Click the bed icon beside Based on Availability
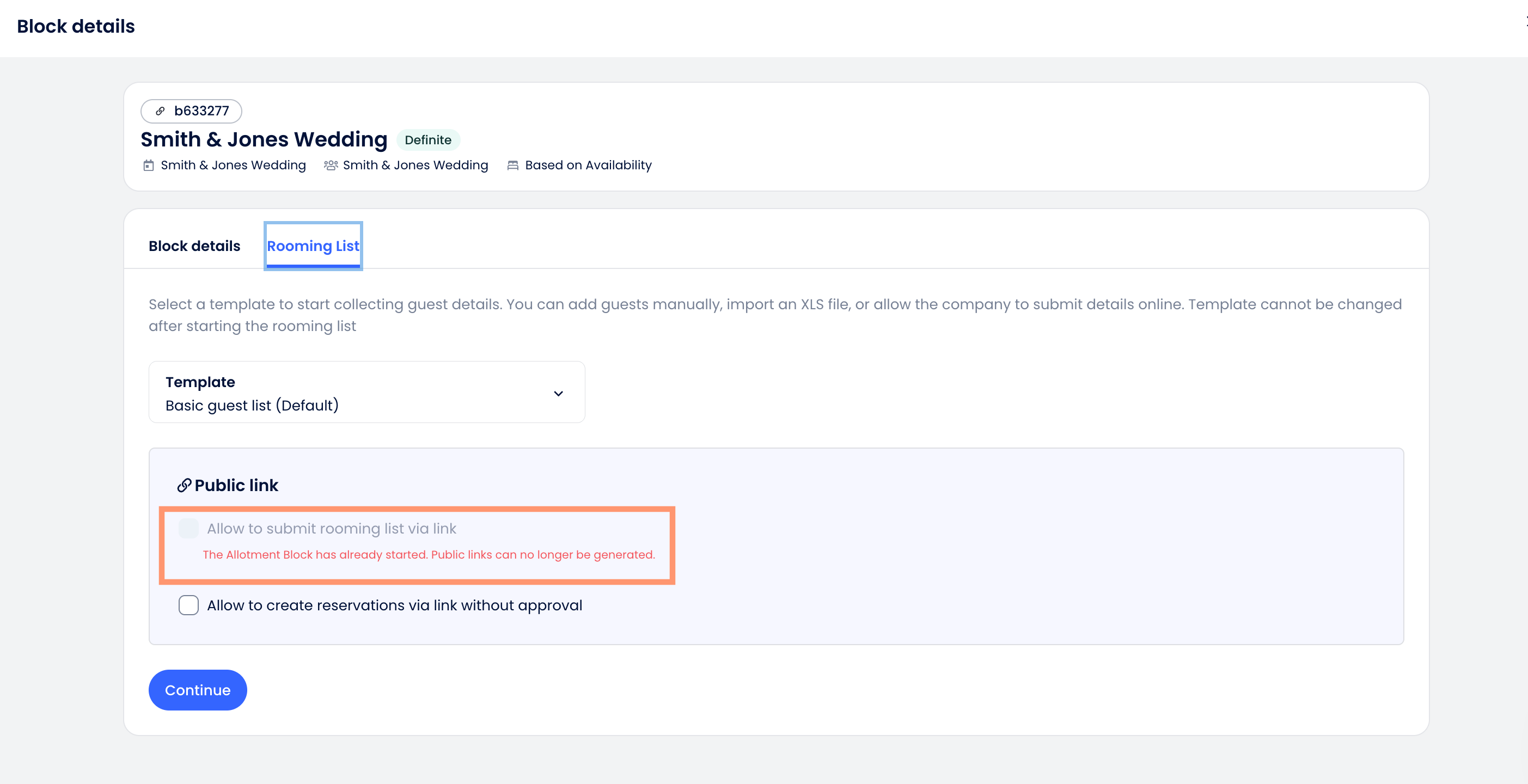The height and width of the screenshot is (784, 1528). (512, 165)
